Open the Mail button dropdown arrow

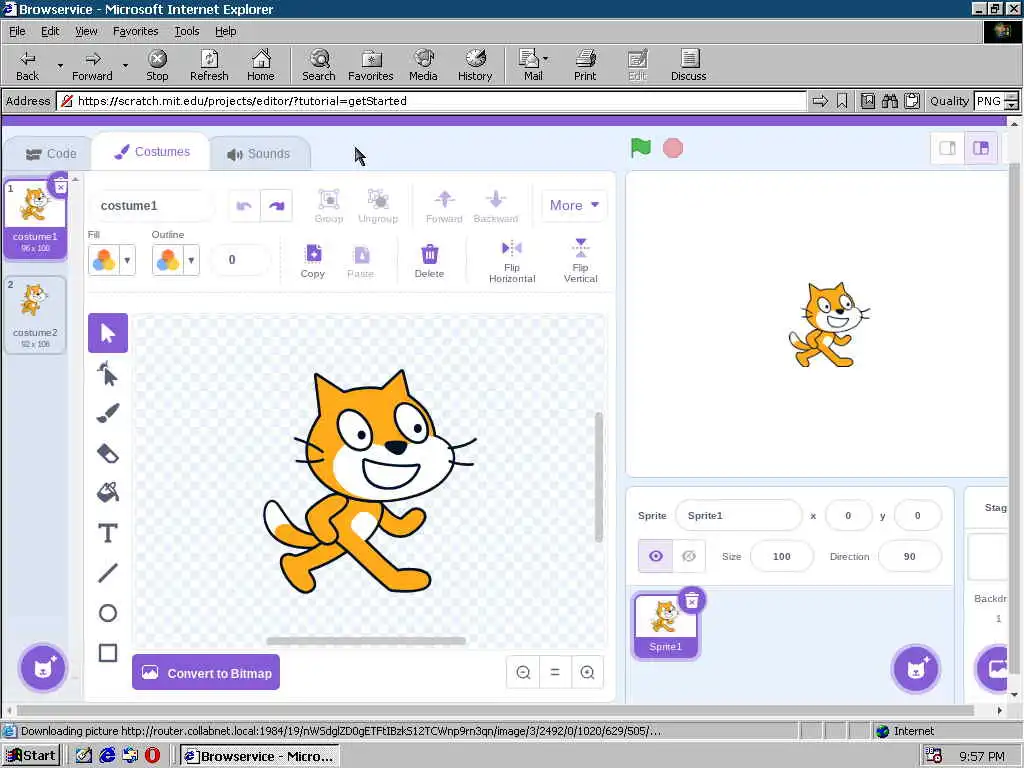(545, 59)
